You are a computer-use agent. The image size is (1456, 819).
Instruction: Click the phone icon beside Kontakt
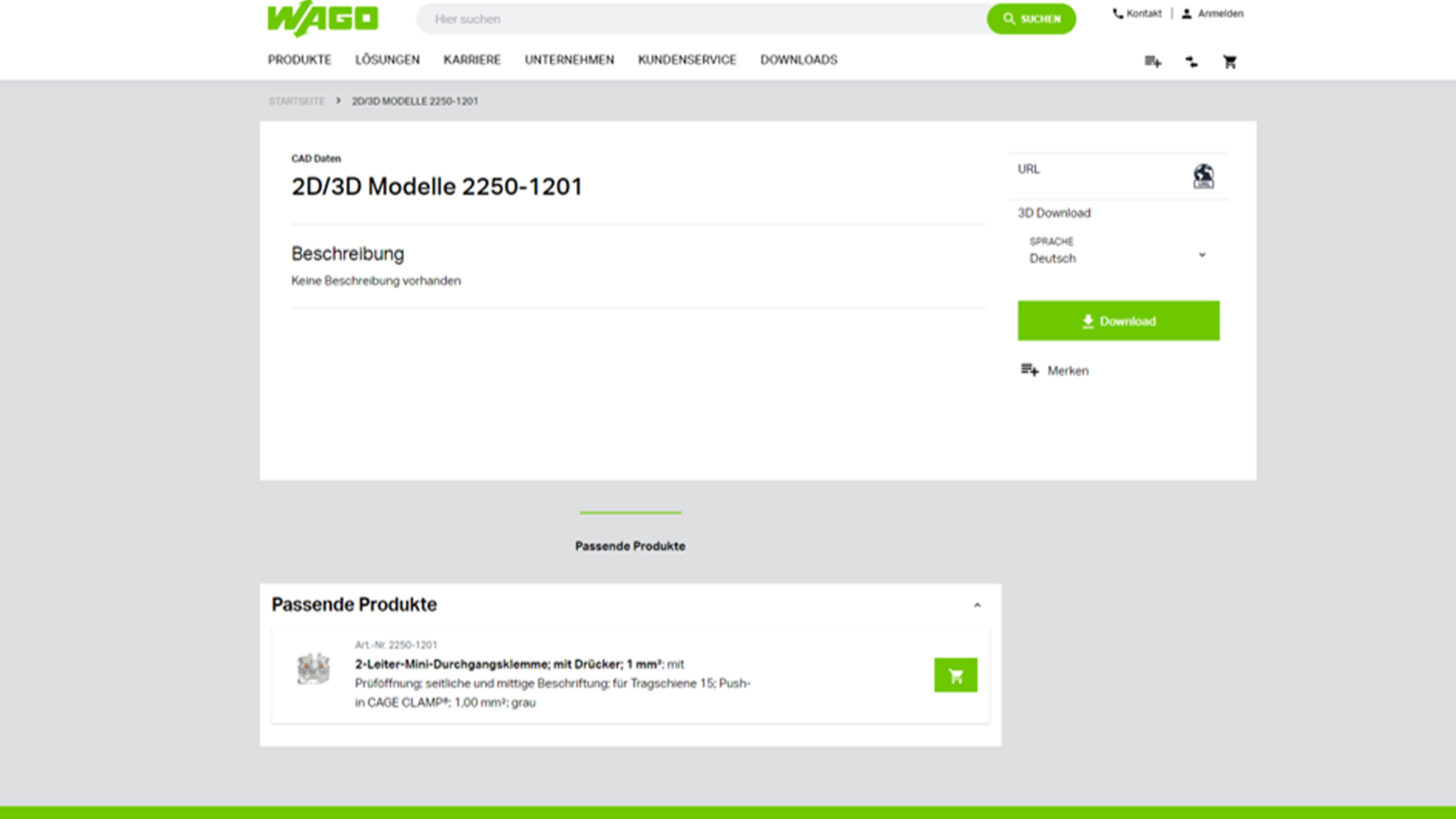[x=1117, y=14]
